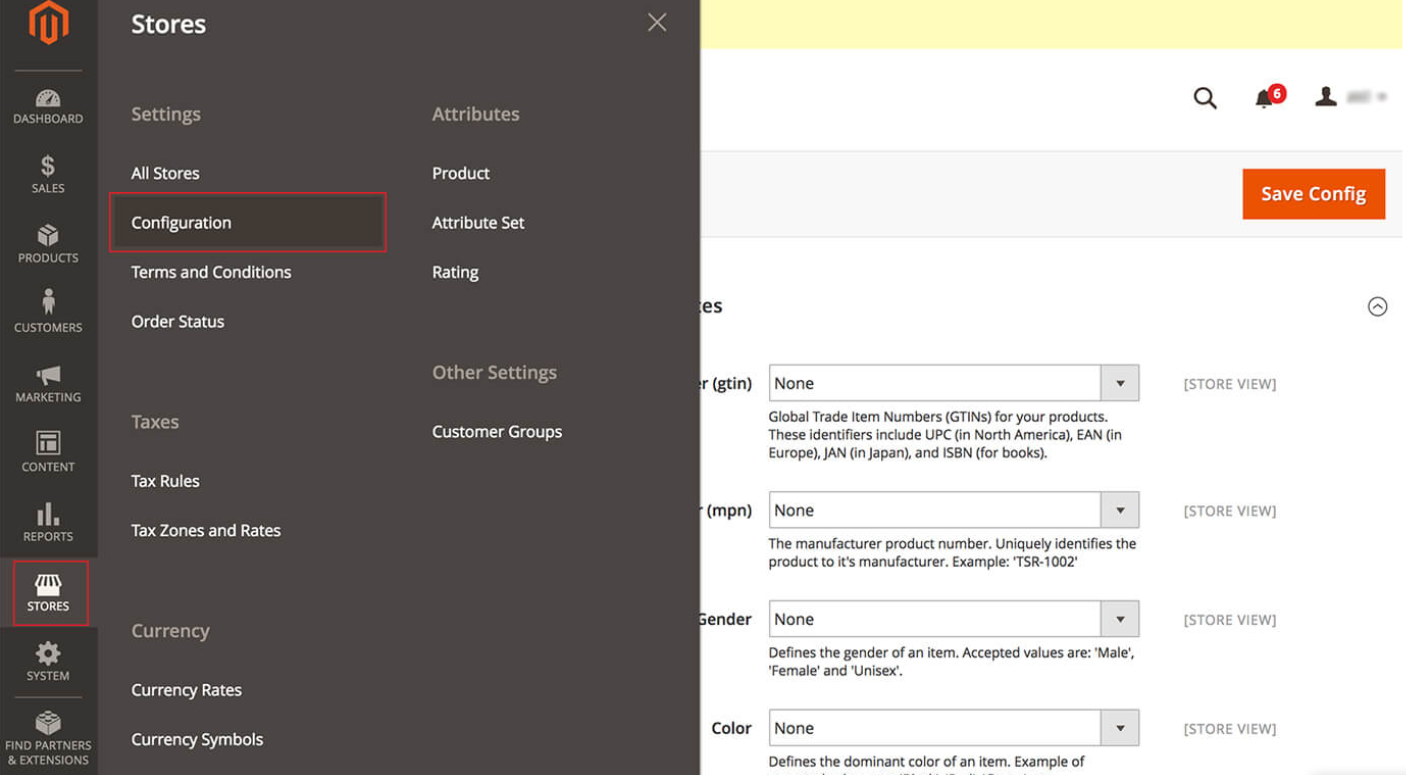
Task: Collapse the section with the circle chevron
Action: click(1377, 307)
